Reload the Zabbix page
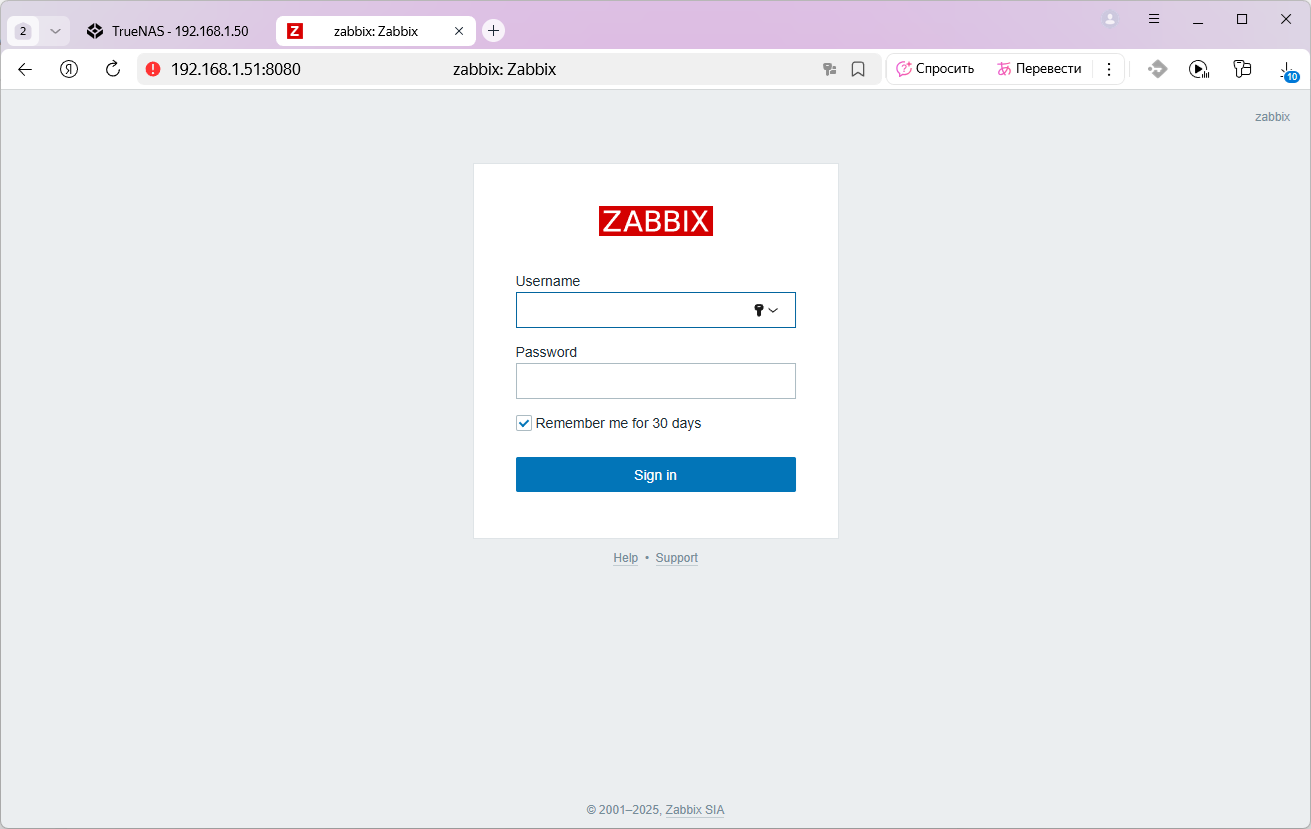 113,69
